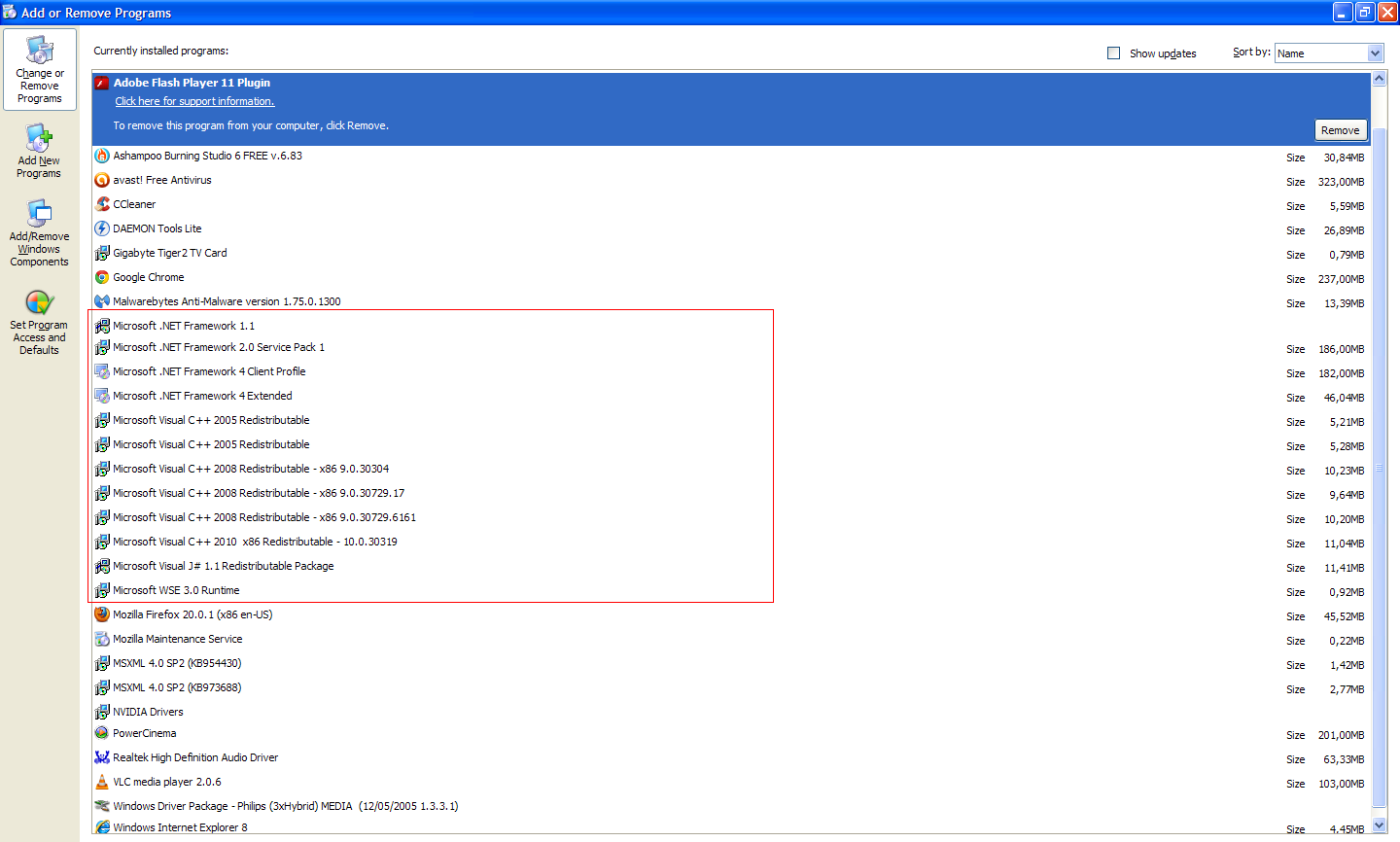Open the Click here for support information link
1400x842 pixels.
(194, 101)
